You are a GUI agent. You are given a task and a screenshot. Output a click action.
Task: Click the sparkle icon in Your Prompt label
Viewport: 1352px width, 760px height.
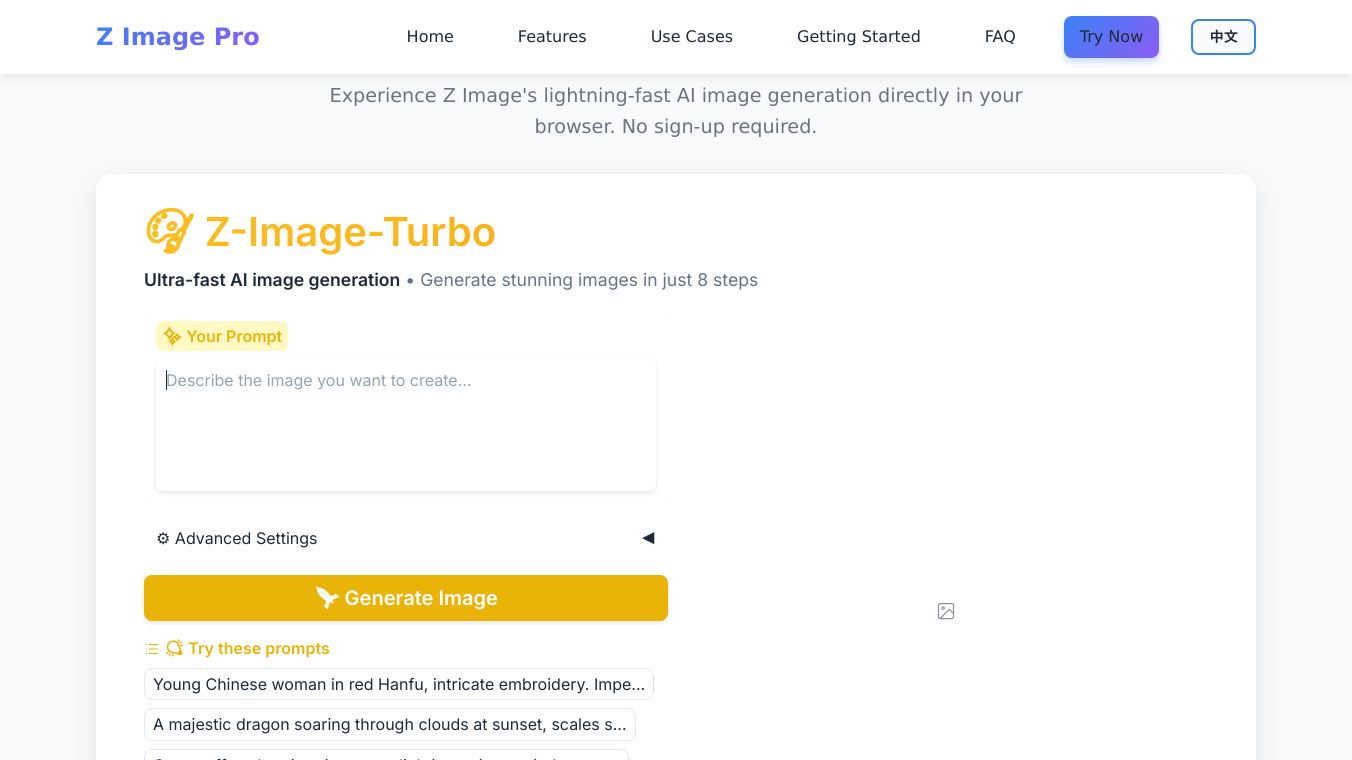click(x=172, y=337)
